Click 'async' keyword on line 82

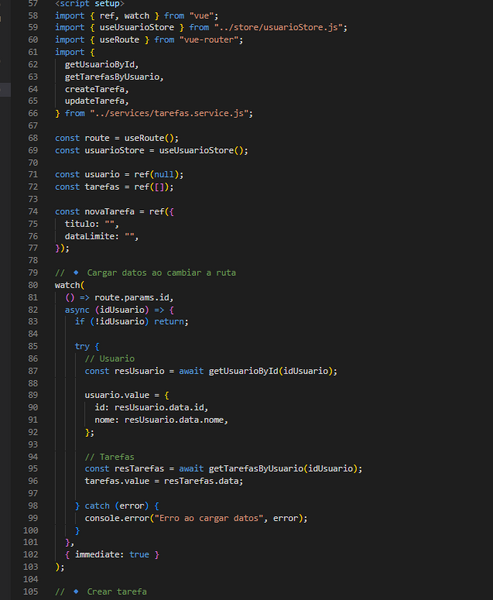(x=77, y=310)
